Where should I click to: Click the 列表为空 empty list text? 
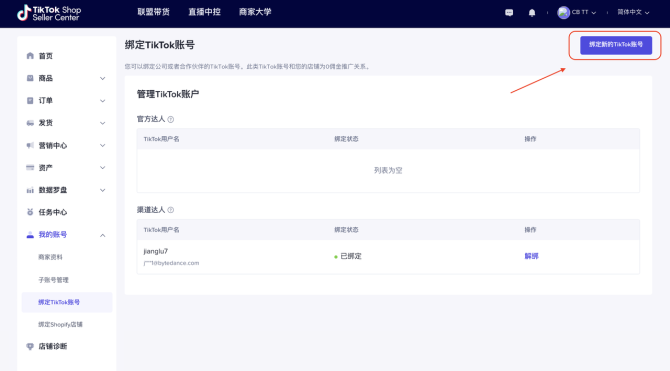pyautogui.click(x=388, y=171)
